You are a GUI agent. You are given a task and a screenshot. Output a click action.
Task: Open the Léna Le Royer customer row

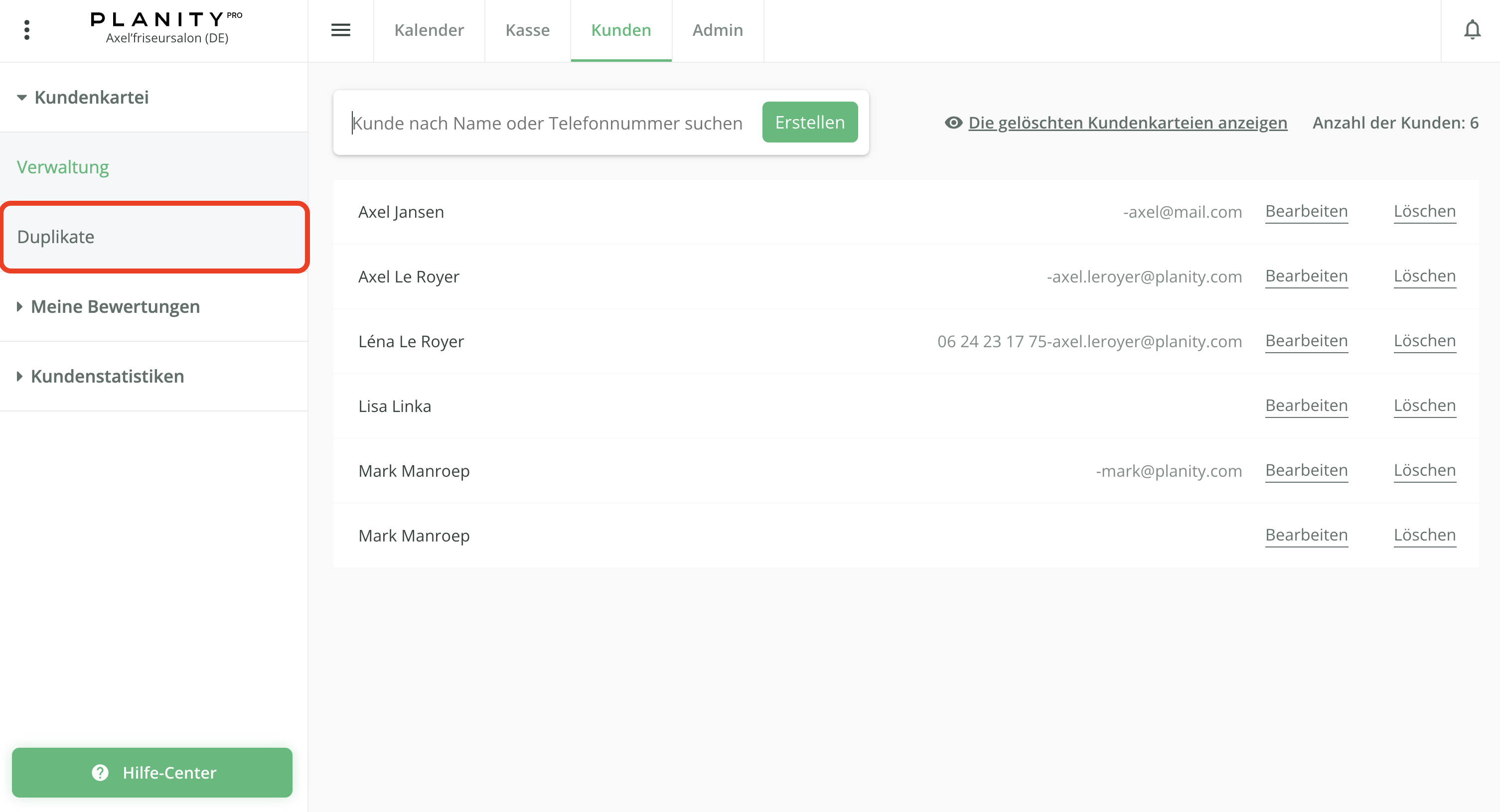(x=411, y=341)
